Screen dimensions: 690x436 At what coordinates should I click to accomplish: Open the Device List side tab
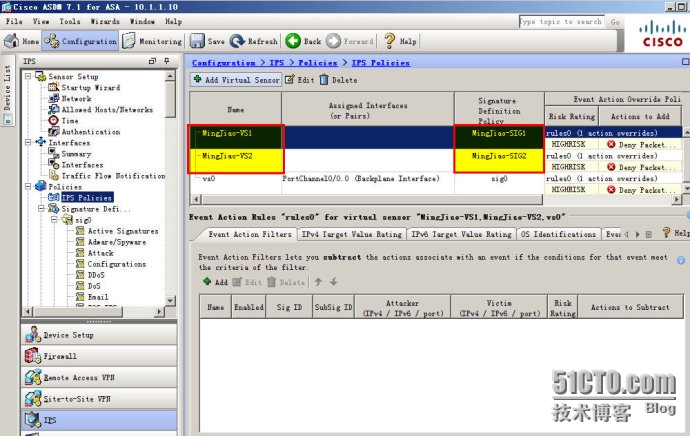[x=7, y=90]
